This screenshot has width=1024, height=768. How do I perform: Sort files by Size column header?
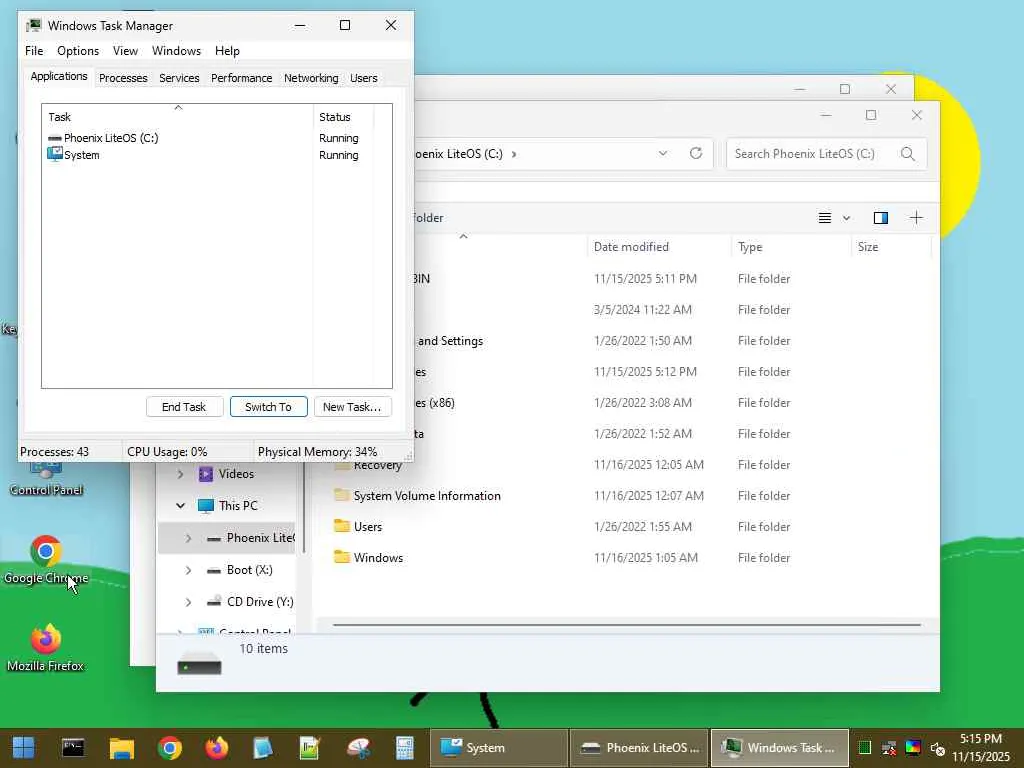tap(891, 247)
